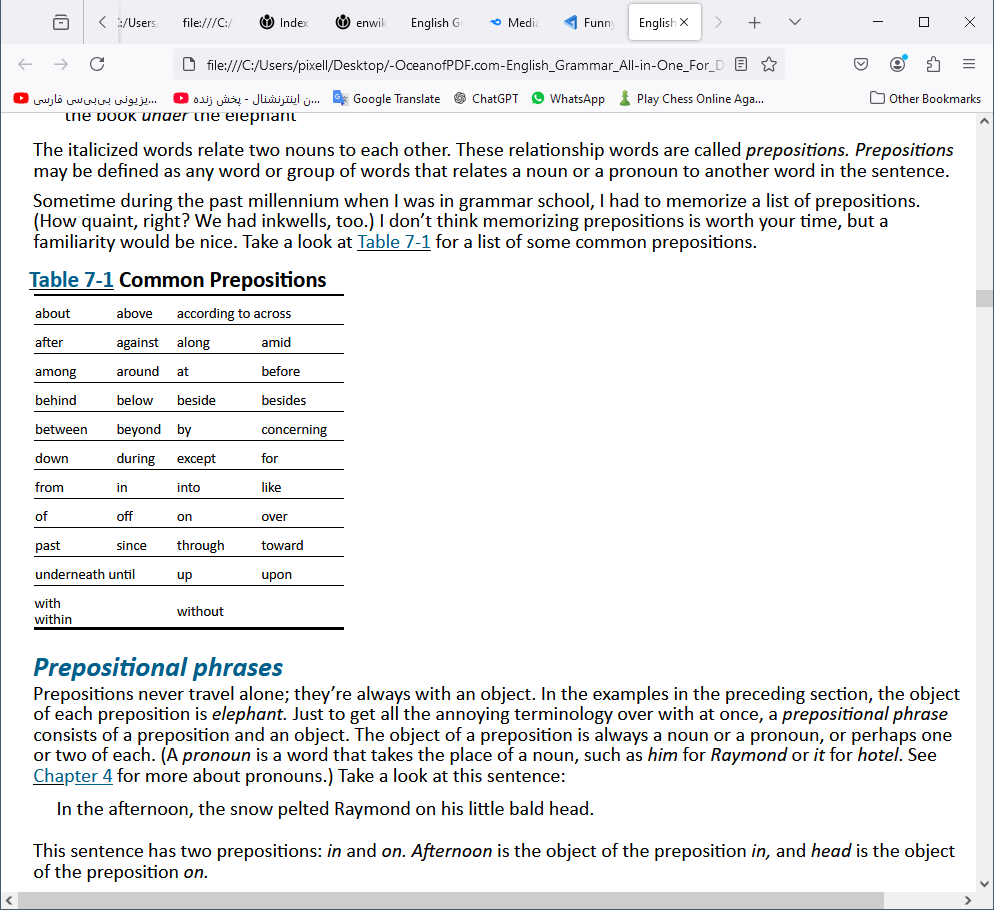Click the vertical scrollbar down arrow
Image resolution: width=994 pixels, height=910 pixels.
[984, 883]
